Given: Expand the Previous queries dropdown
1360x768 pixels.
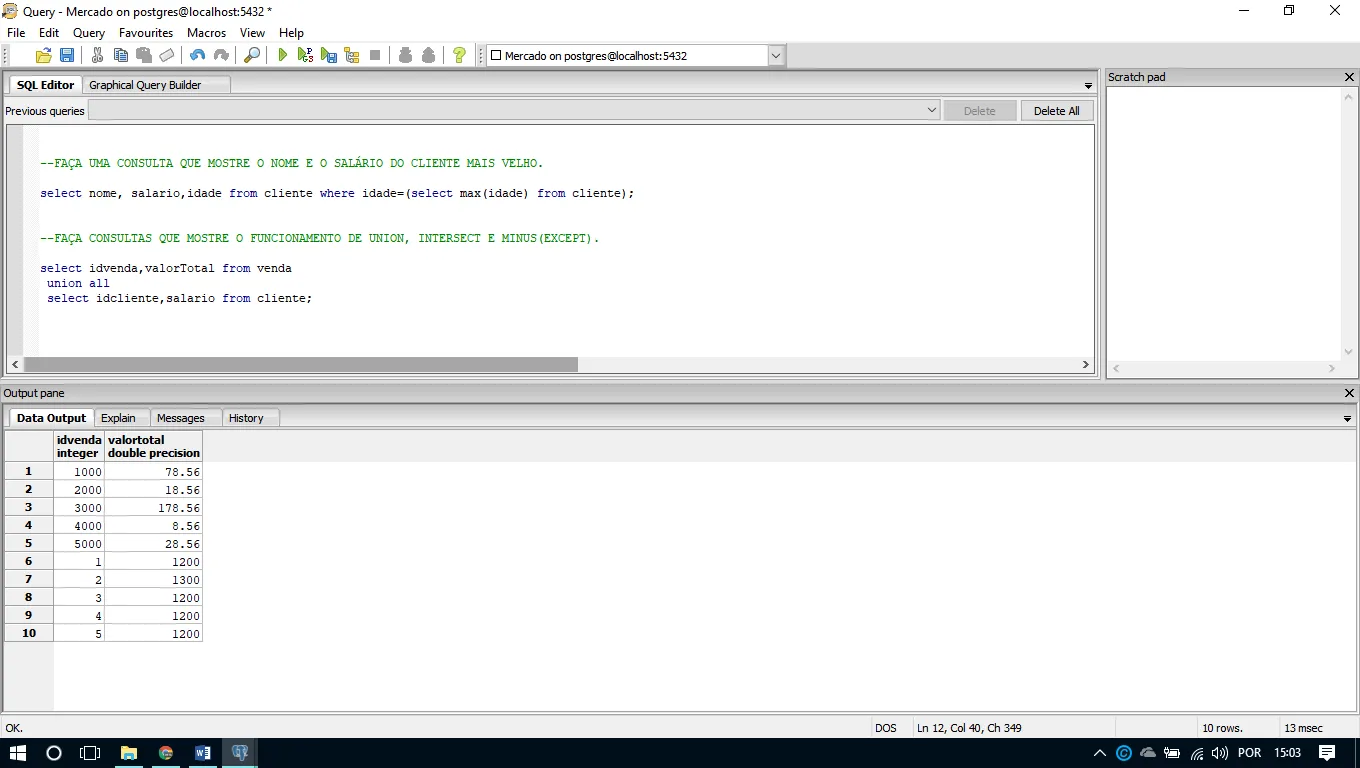Looking at the screenshot, I should pos(931,110).
